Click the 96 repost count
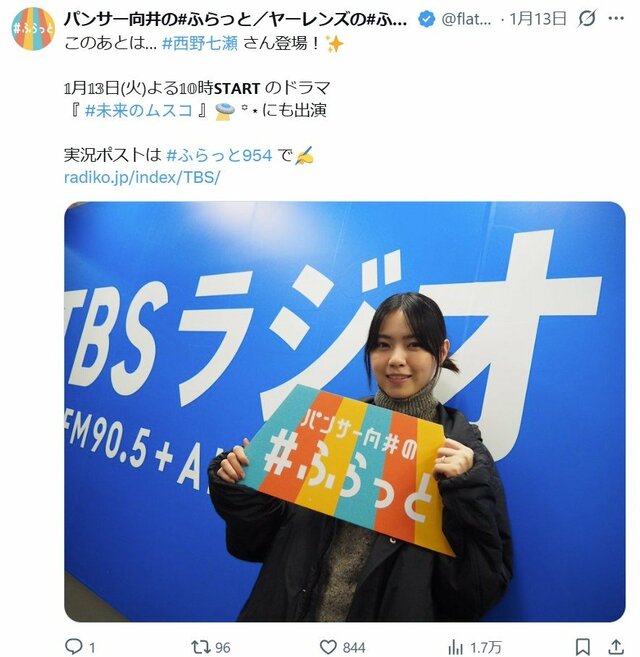Viewport: 640px width, 657px height. 223,648
